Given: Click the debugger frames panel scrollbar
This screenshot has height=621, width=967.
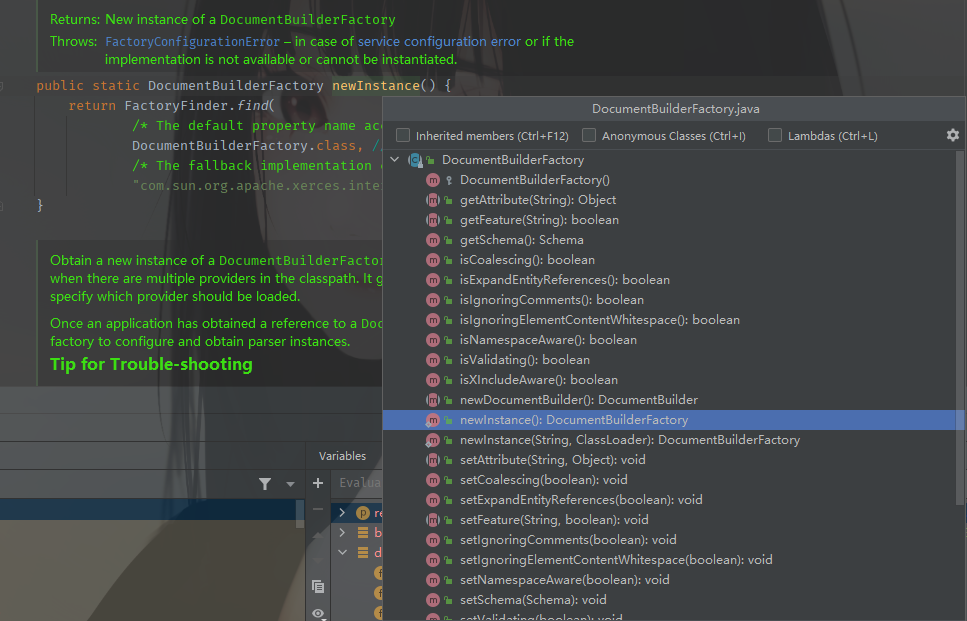Looking at the screenshot, I should (x=300, y=514).
